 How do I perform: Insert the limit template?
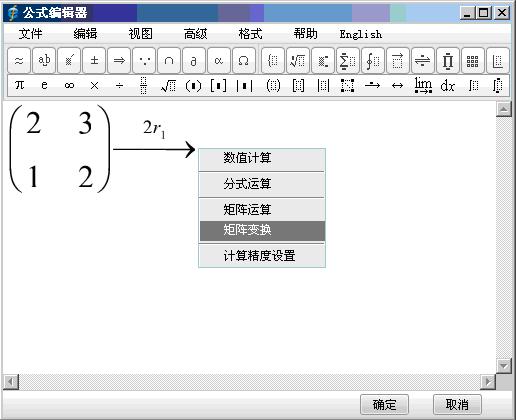tap(423, 85)
